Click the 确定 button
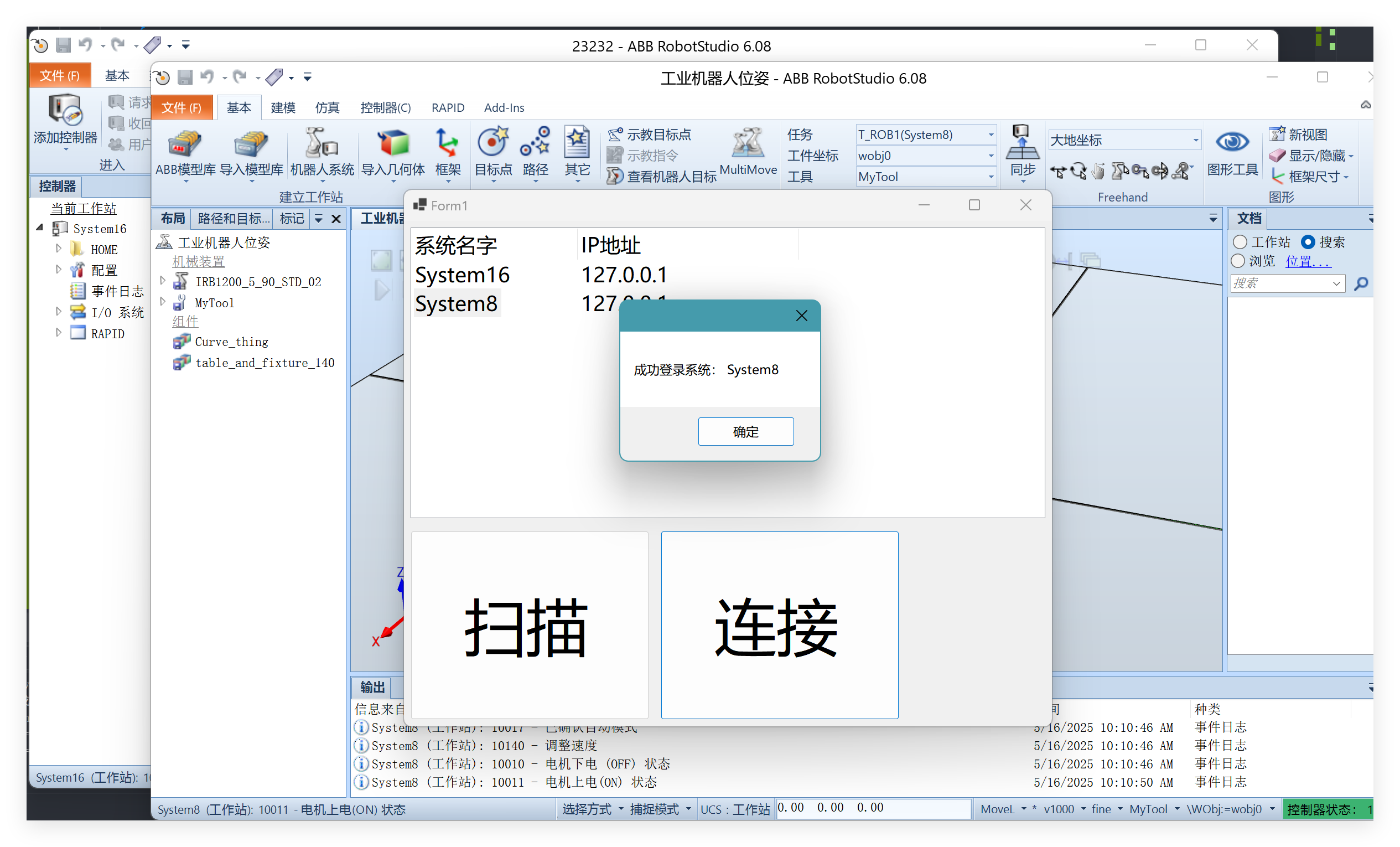 (x=746, y=432)
